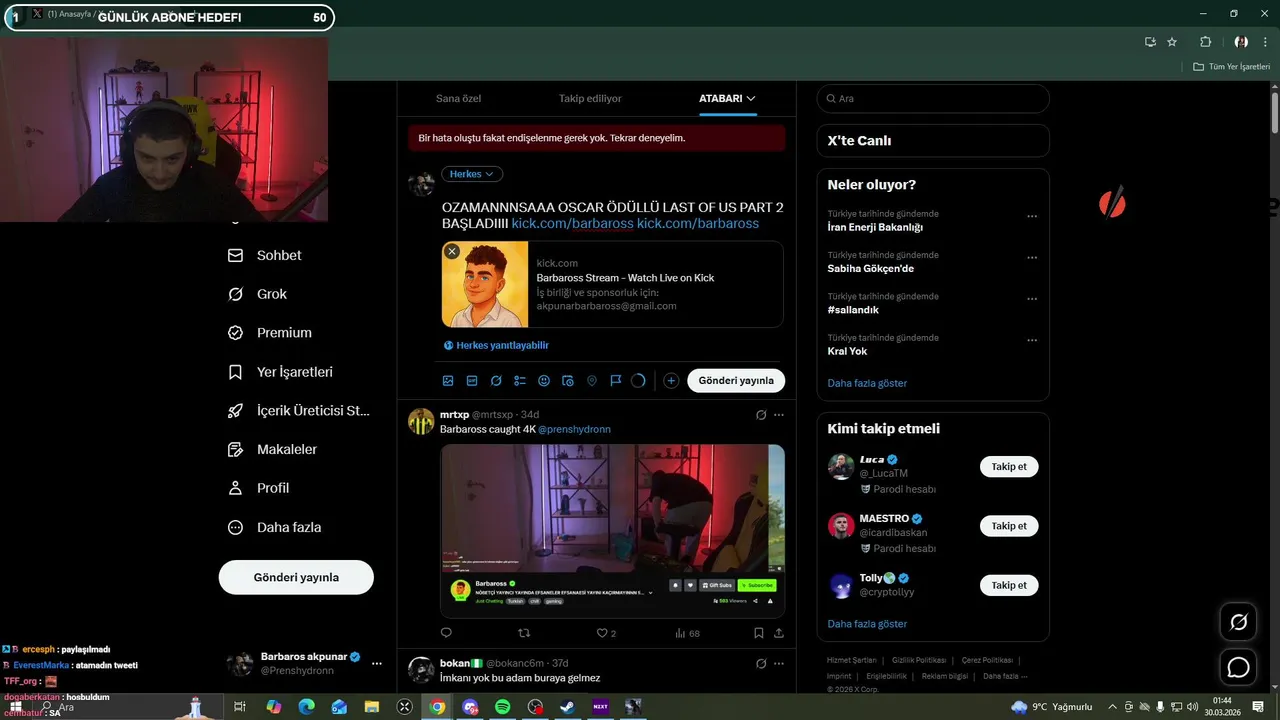Image resolution: width=1280 pixels, height=720 pixels.
Task: Open account switcher for Barbaros akpunar
Action: point(304,664)
